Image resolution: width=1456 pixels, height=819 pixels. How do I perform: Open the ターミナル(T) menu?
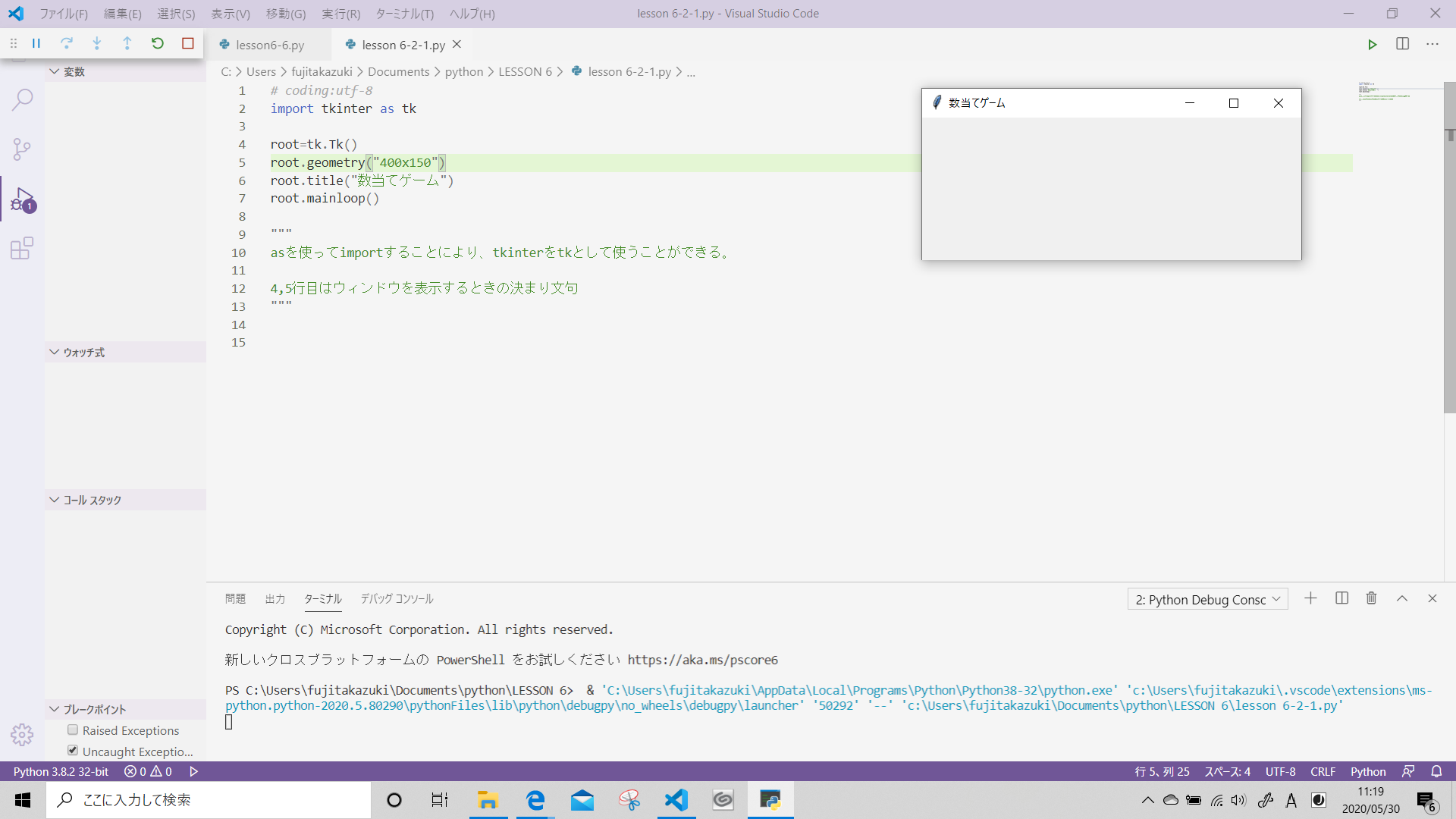point(404,14)
